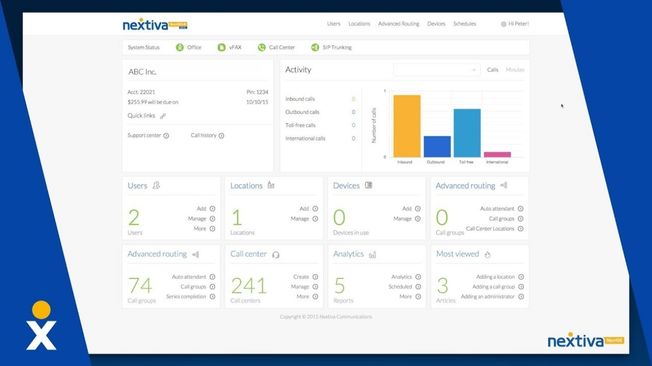Click the nextiva logo in the header
The width and height of the screenshot is (652, 366).
(155, 25)
